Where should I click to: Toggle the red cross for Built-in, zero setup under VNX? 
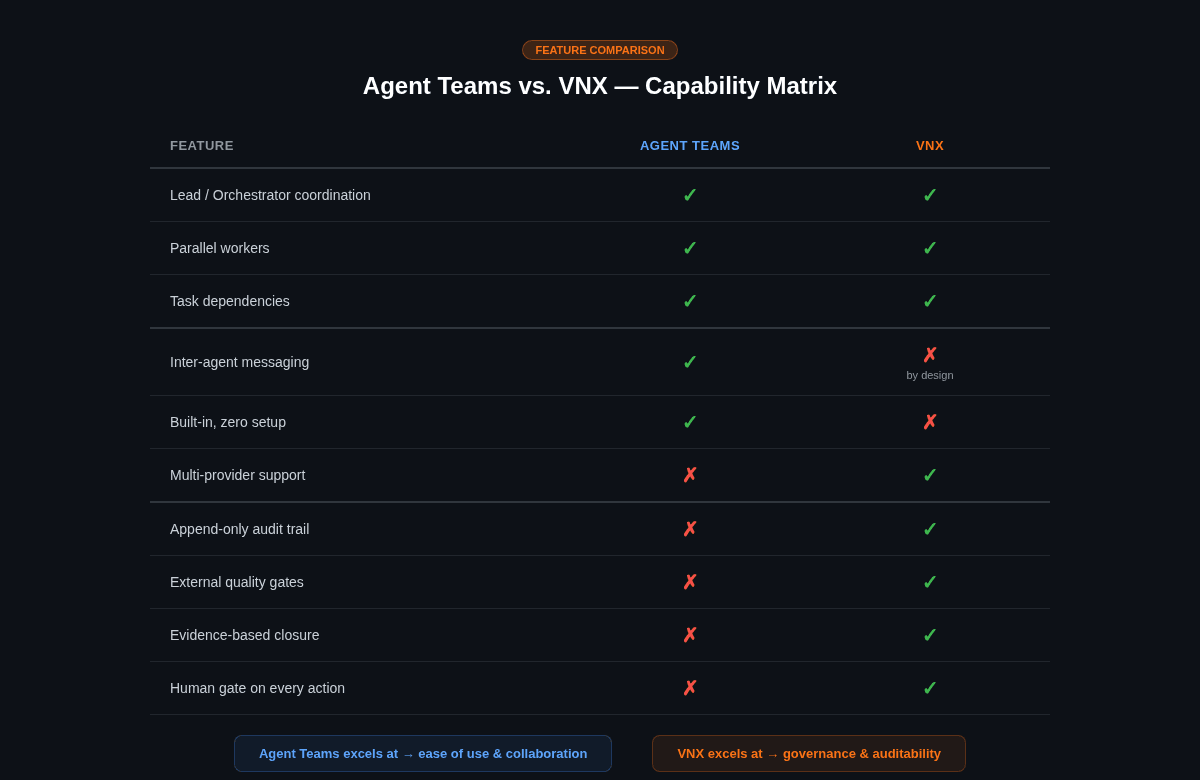click(930, 422)
